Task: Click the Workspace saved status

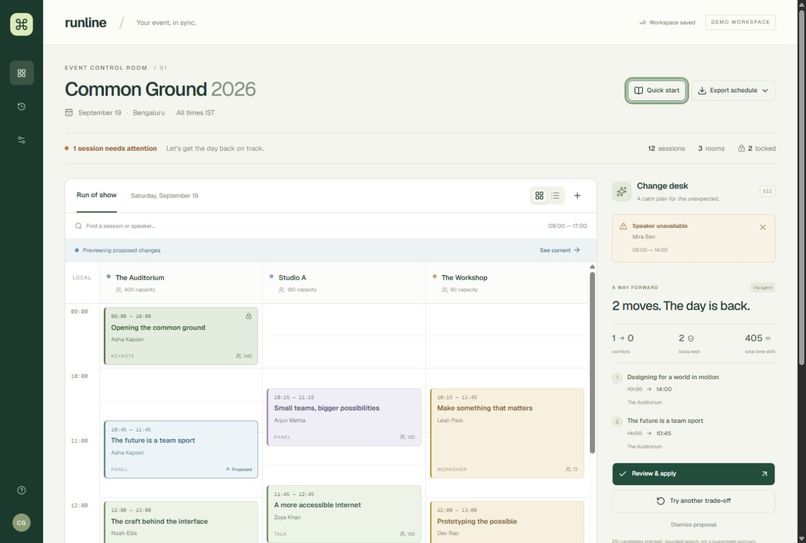Action: (x=667, y=23)
